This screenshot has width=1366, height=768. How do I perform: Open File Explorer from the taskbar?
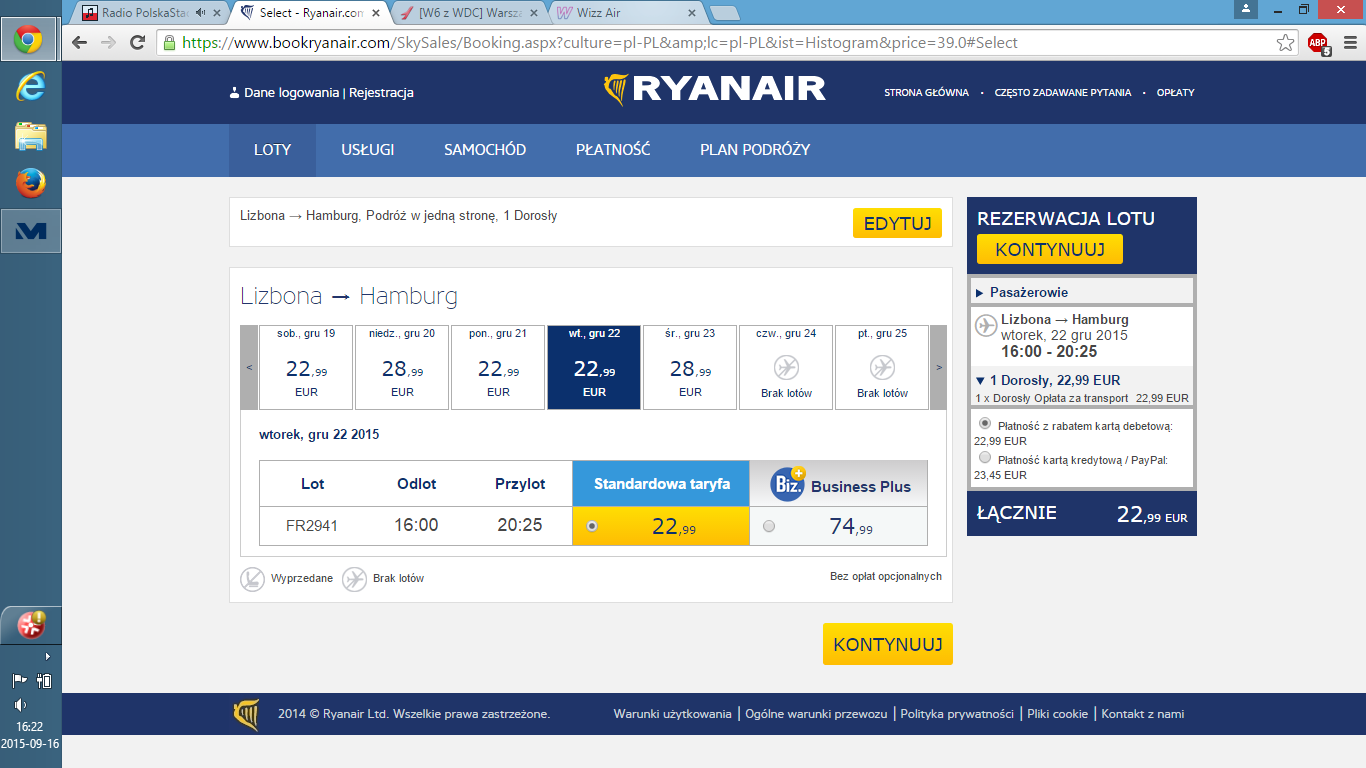coord(31,135)
